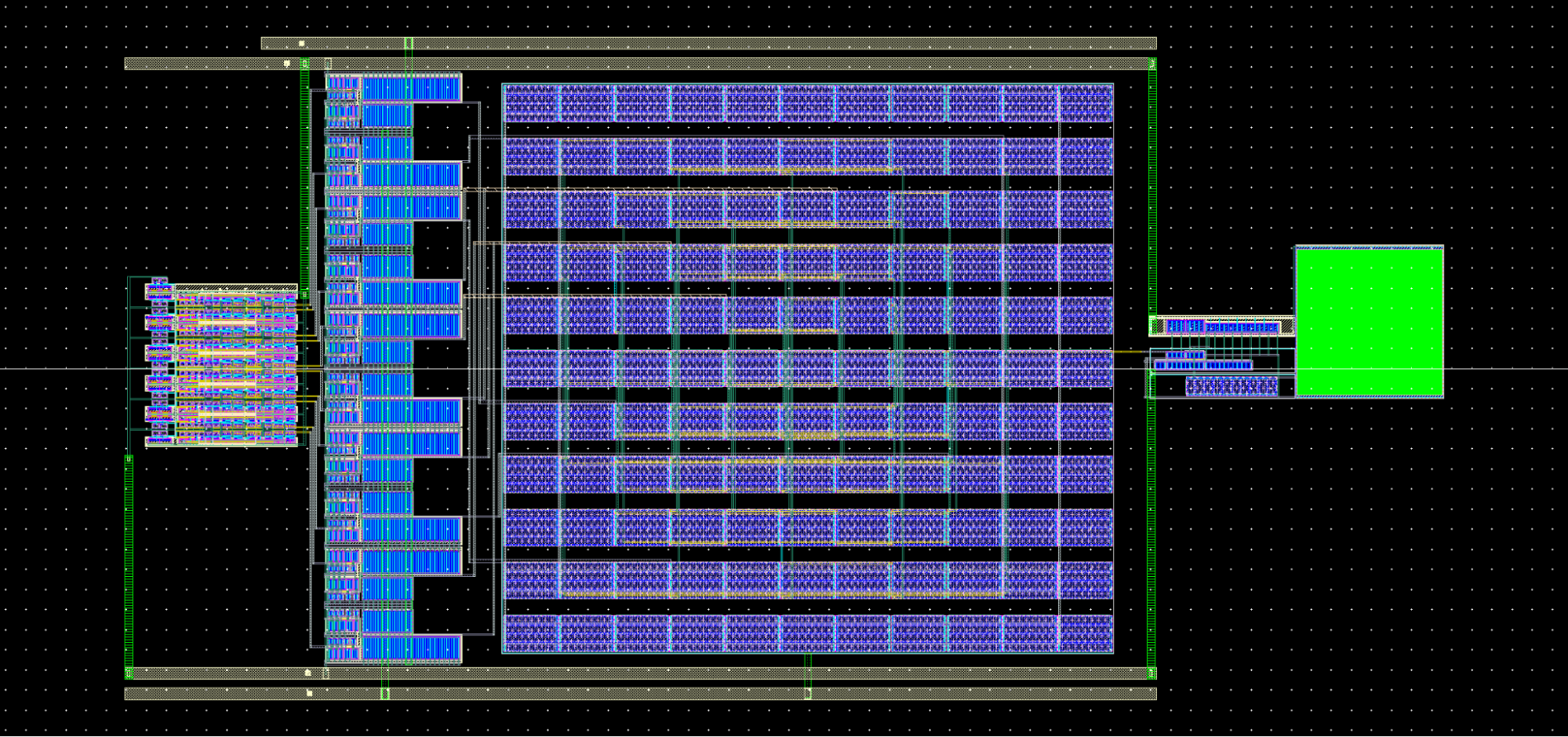Select the bottom-right cell of the purple array
Image resolution: width=1568 pixels, height=737 pixels.
tap(1086, 633)
